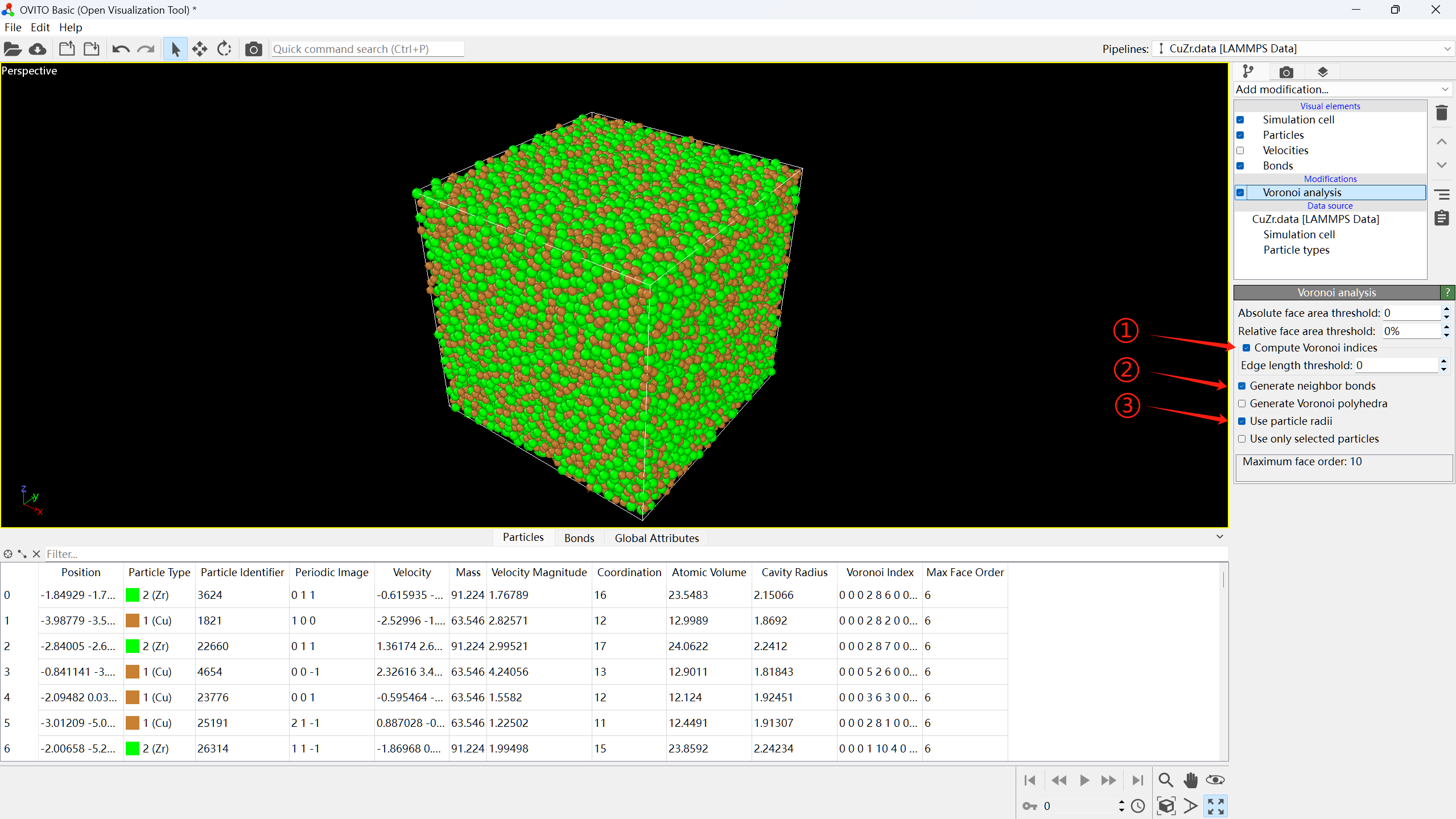Open the Pipelines selector dropdown
The image size is (1456, 819).
pos(1303,49)
